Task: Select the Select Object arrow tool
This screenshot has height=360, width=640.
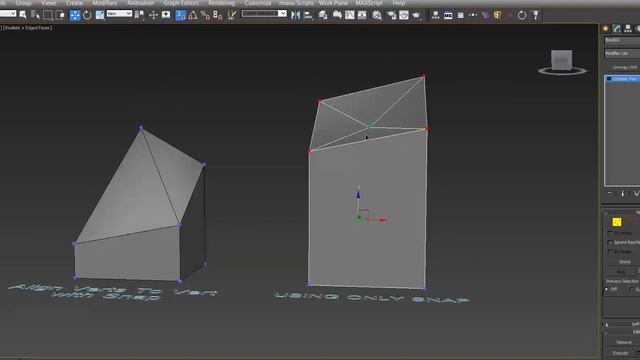Action: 23,15
